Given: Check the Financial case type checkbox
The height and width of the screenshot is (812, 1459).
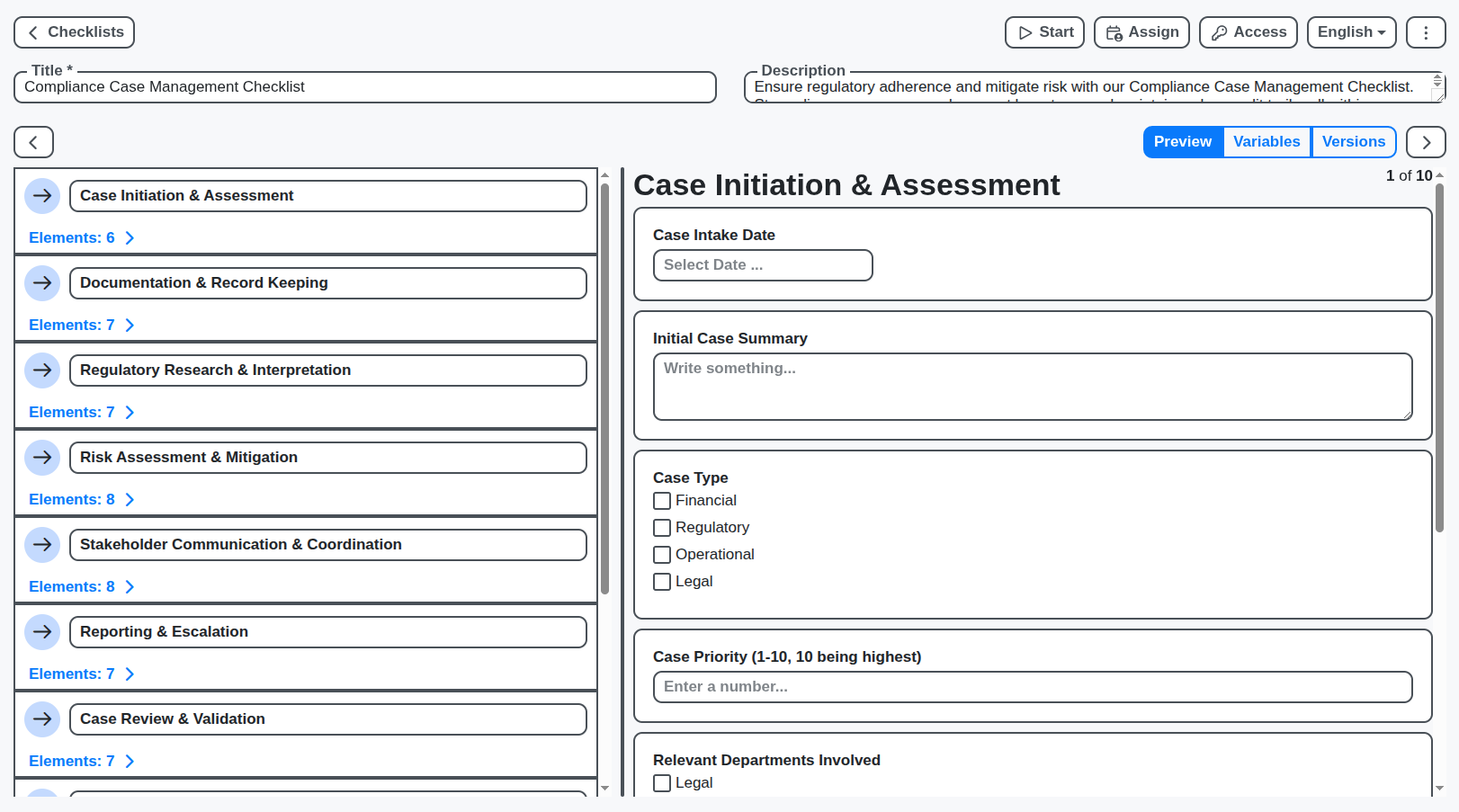Looking at the screenshot, I should pos(662,500).
